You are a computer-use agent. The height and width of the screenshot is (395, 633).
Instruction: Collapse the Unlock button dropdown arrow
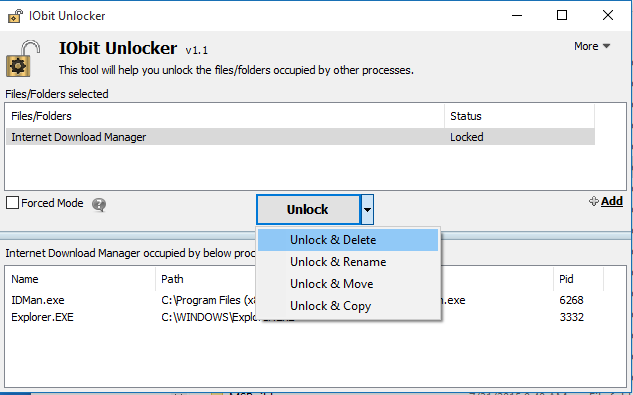pyautogui.click(x=367, y=210)
